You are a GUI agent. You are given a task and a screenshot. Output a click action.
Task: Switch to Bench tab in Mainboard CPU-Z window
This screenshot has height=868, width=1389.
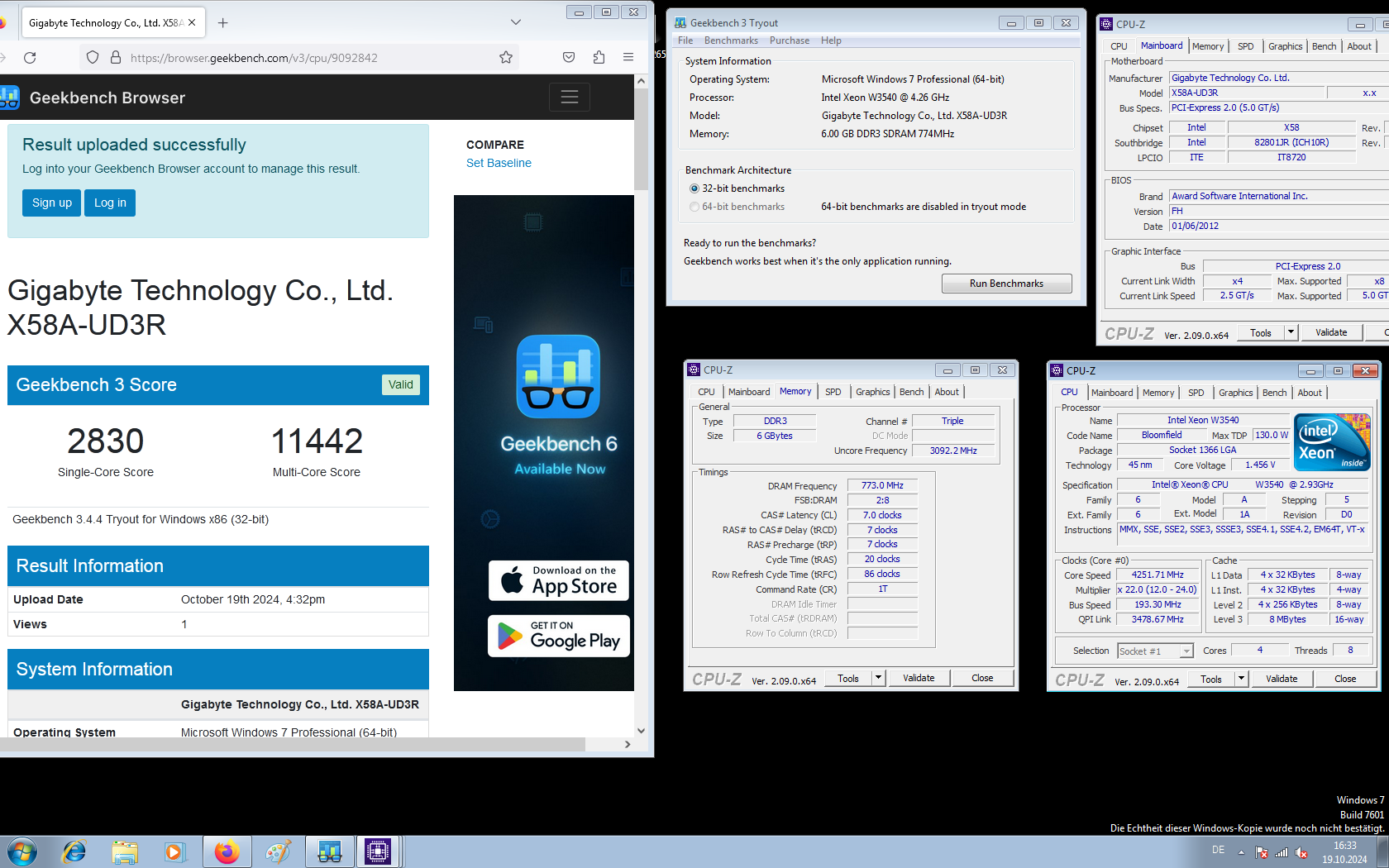pyautogui.click(x=1324, y=46)
